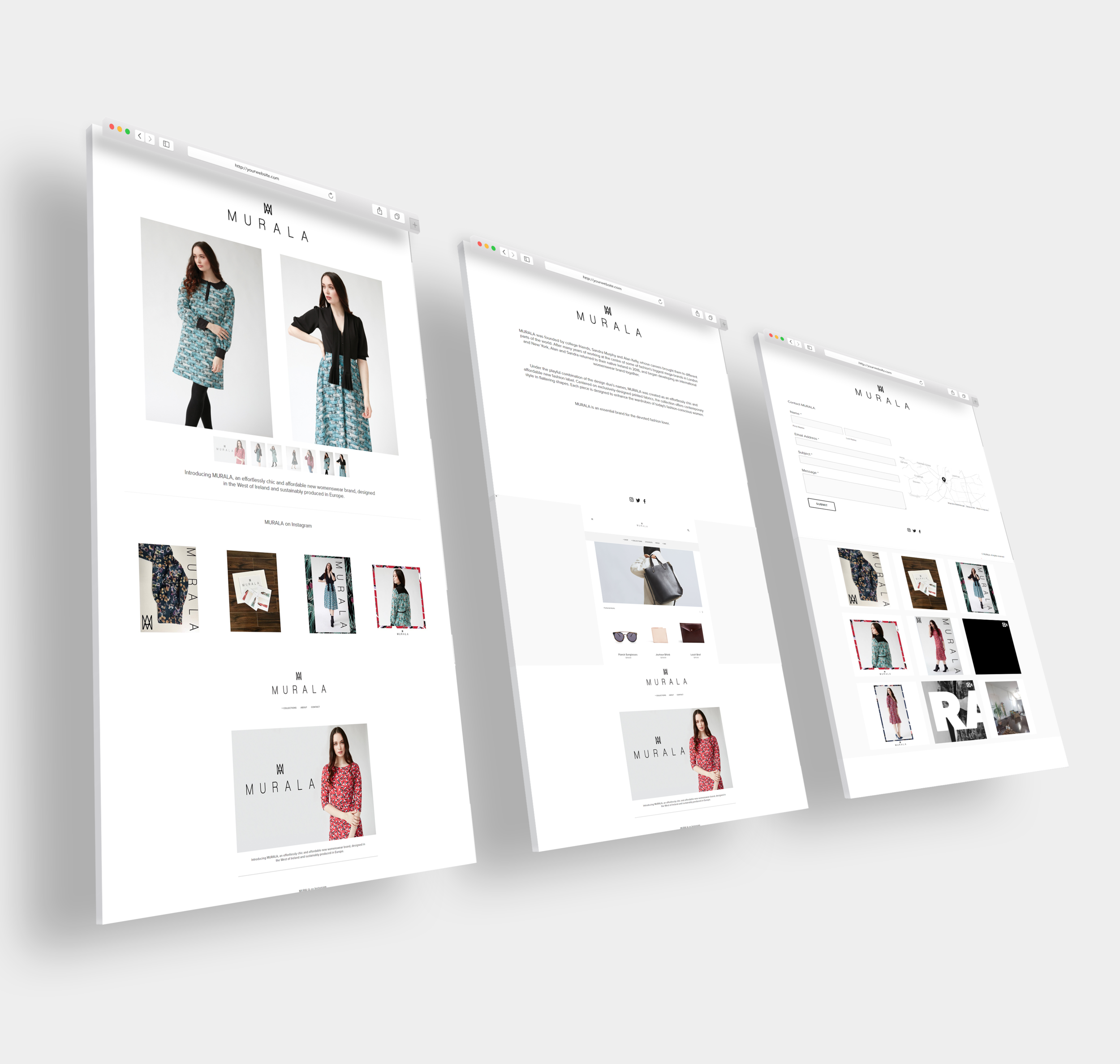Open Instagram icon in the middle window
Image resolution: width=1120 pixels, height=1064 pixels.
631,500
